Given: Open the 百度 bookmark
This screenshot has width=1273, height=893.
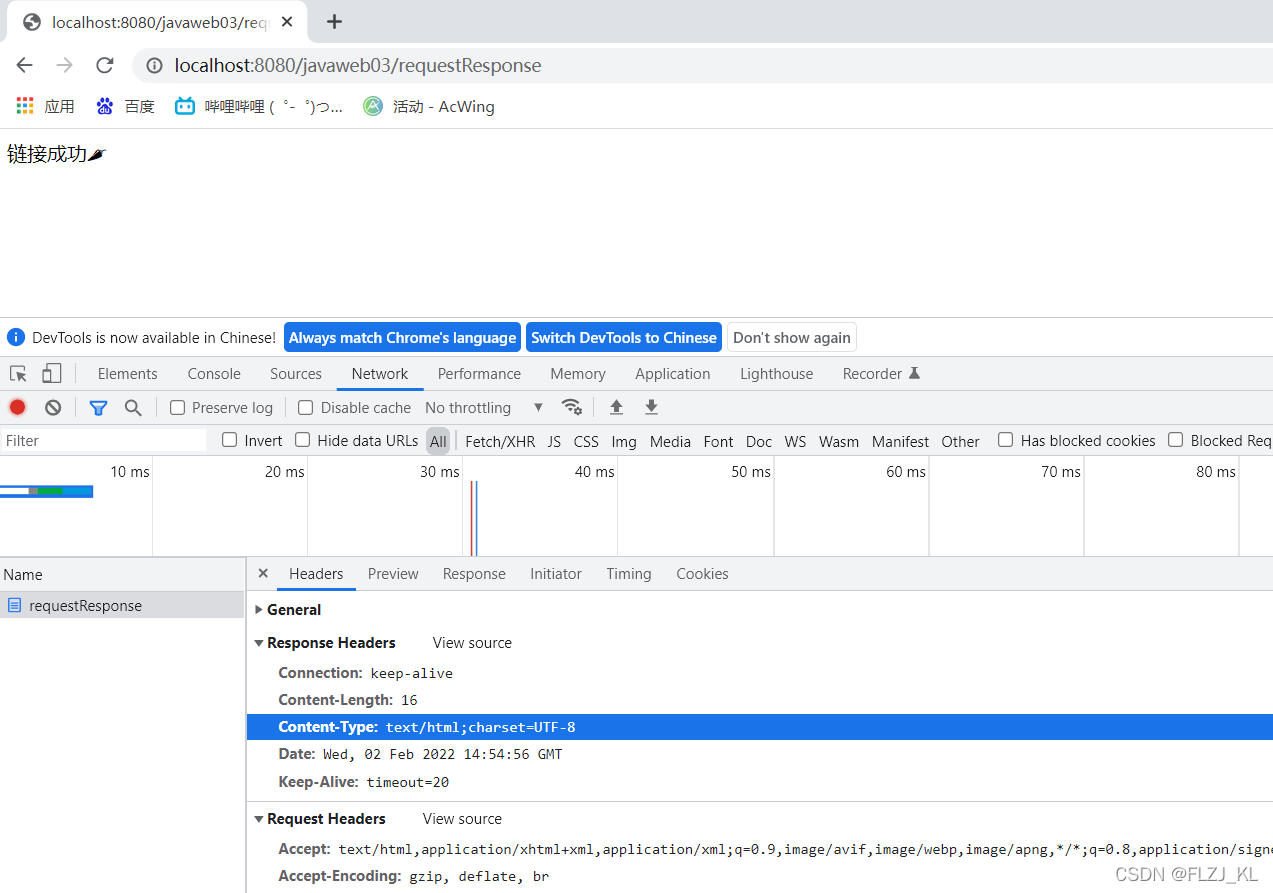Looking at the screenshot, I should click(125, 106).
